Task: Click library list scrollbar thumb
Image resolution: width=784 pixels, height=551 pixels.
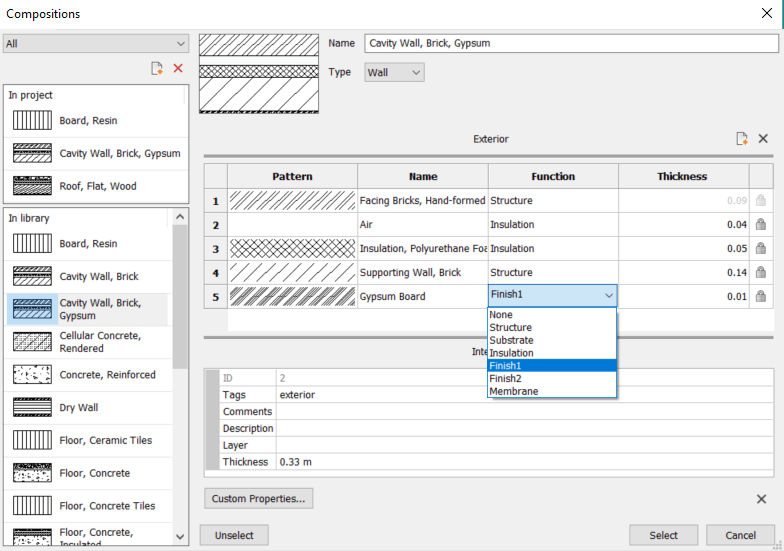Action: [180, 296]
